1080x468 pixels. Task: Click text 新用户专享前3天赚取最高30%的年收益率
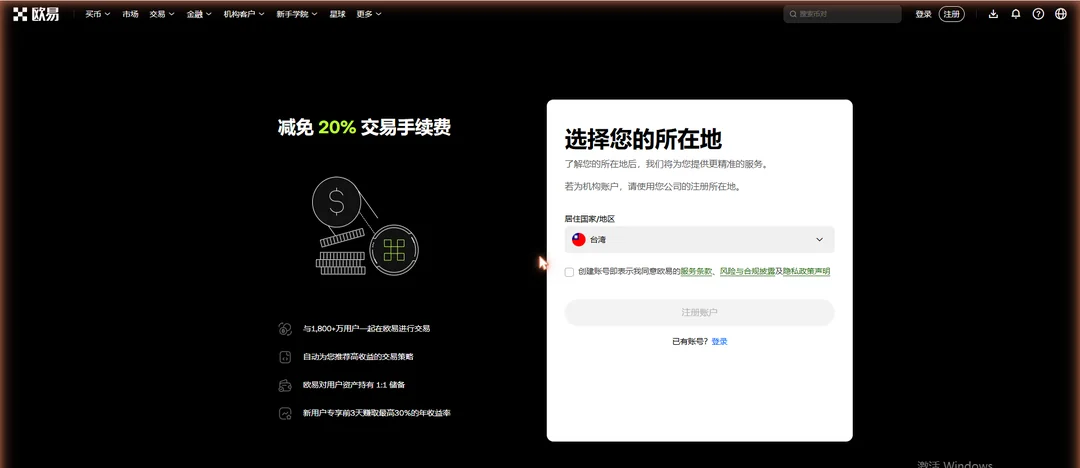[x=377, y=413]
